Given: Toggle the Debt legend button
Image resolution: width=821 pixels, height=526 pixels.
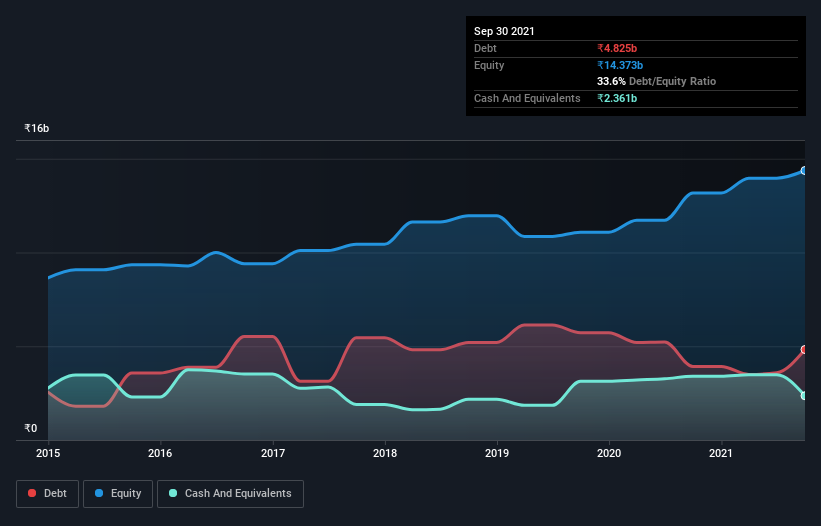Looking at the screenshot, I should 48,494.
